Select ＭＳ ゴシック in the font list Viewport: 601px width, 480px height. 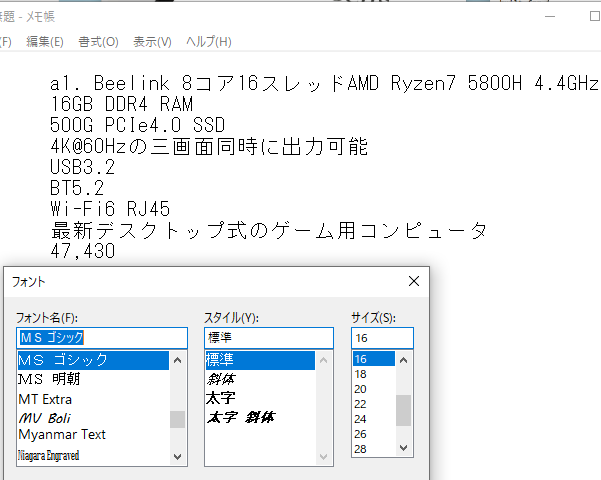[x=93, y=360]
